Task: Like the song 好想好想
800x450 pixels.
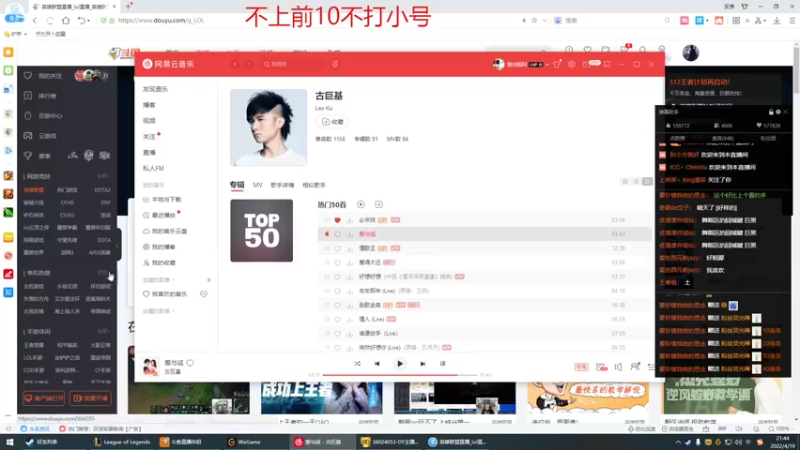Action: click(337, 277)
